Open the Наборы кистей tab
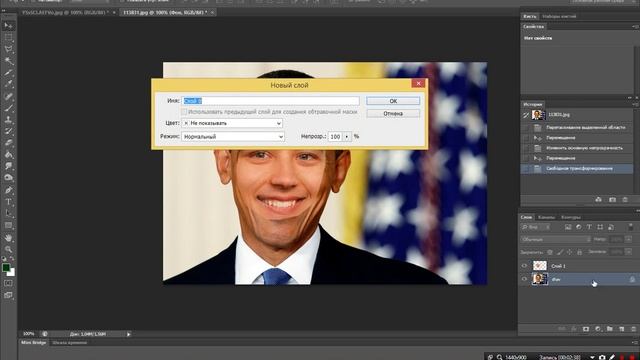The height and width of the screenshot is (360, 640). tap(559, 16)
